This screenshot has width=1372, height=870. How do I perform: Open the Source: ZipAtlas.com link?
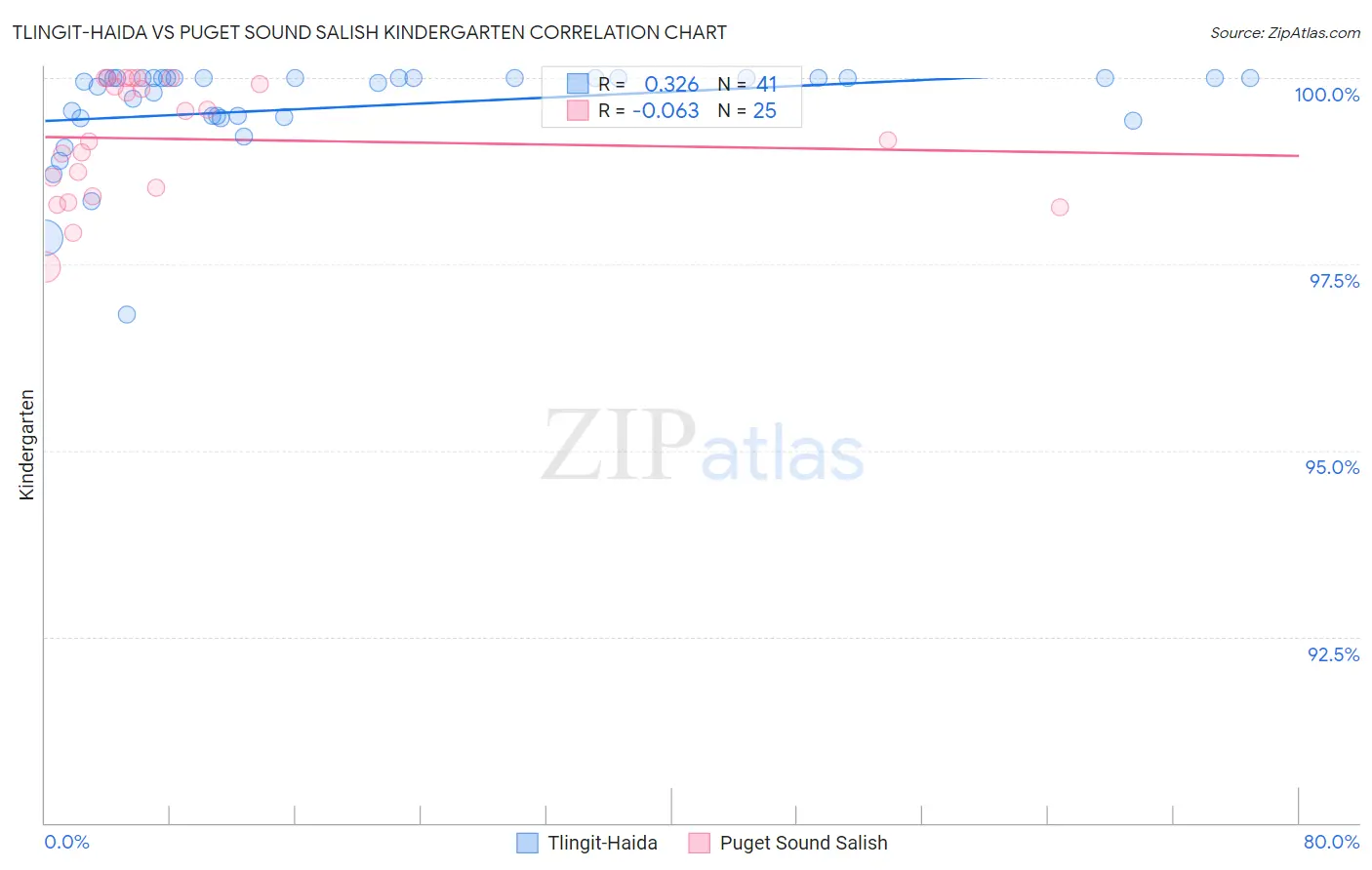click(x=1284, y=33)
